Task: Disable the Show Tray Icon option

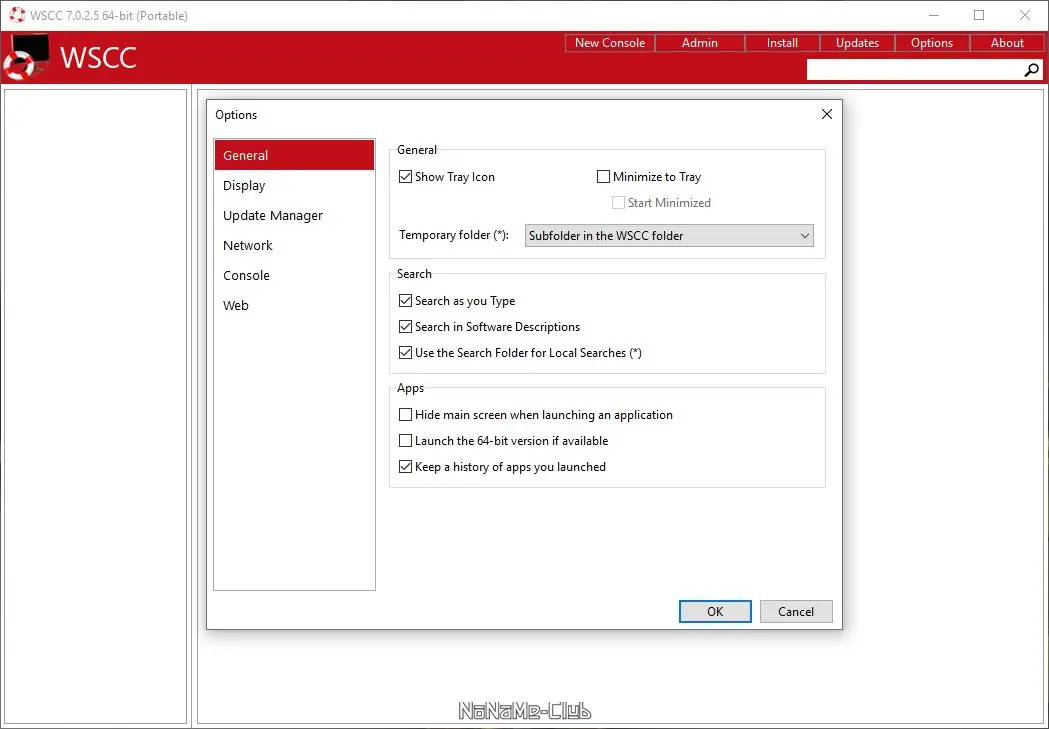Action: click(406, 176)
